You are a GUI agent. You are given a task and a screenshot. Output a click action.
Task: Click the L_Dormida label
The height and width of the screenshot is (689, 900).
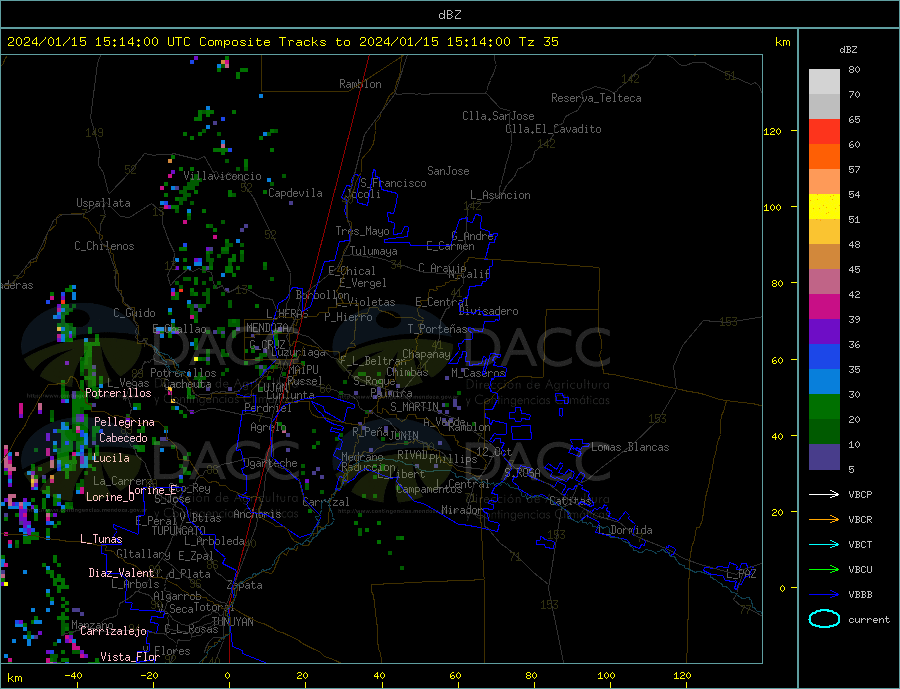626,530
